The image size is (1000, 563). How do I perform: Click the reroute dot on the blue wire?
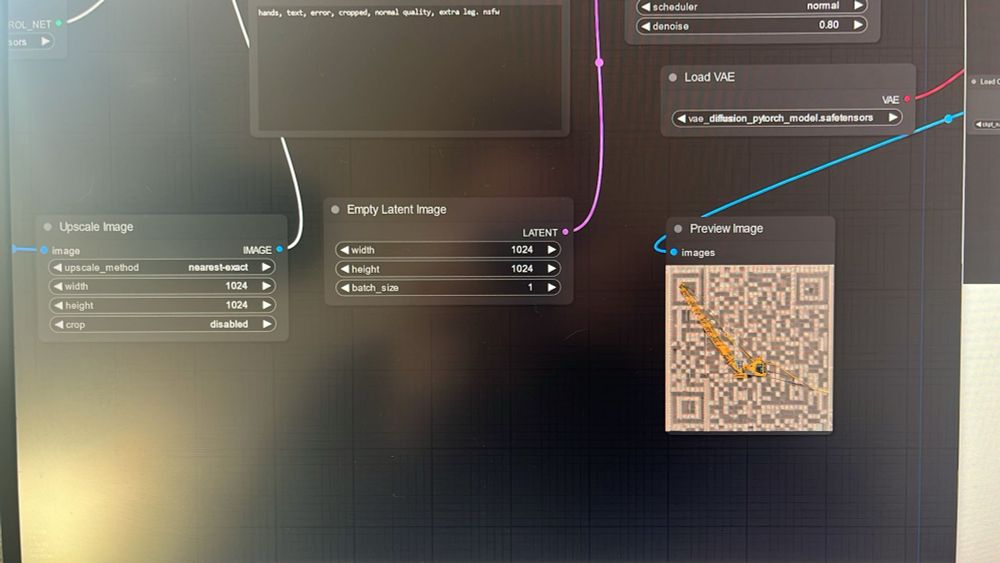[948, 119]
